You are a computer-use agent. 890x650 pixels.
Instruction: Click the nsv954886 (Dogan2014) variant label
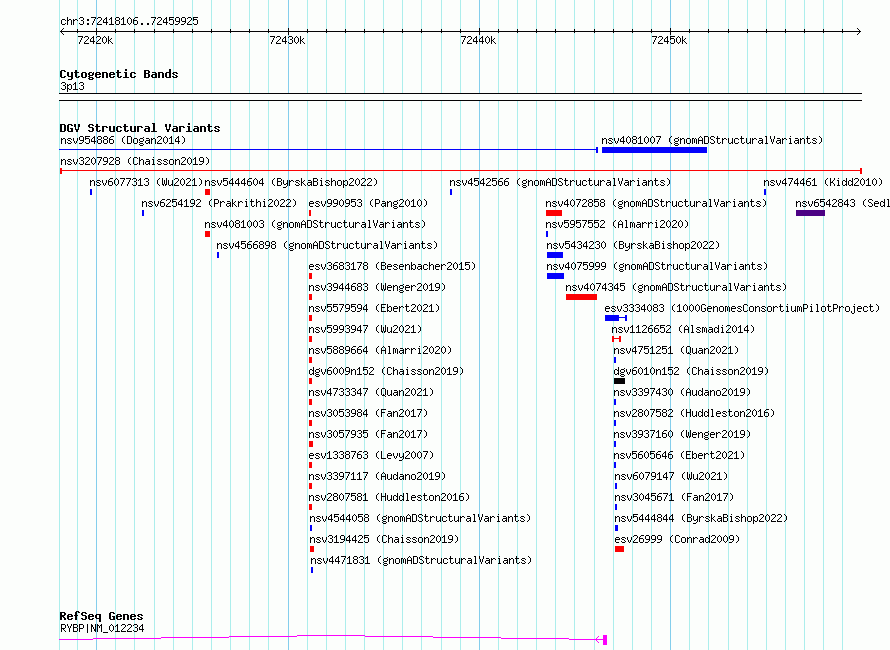(123, 140)
